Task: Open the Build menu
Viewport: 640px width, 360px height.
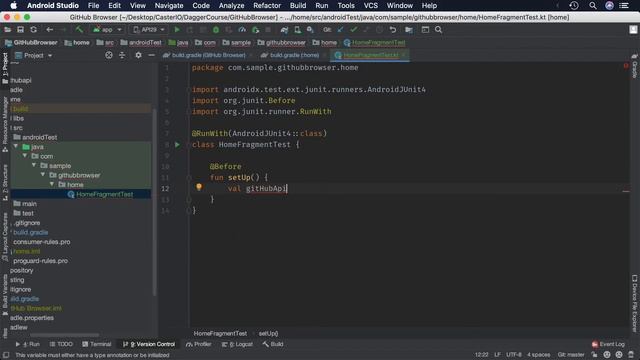Action: coord(298,6)
